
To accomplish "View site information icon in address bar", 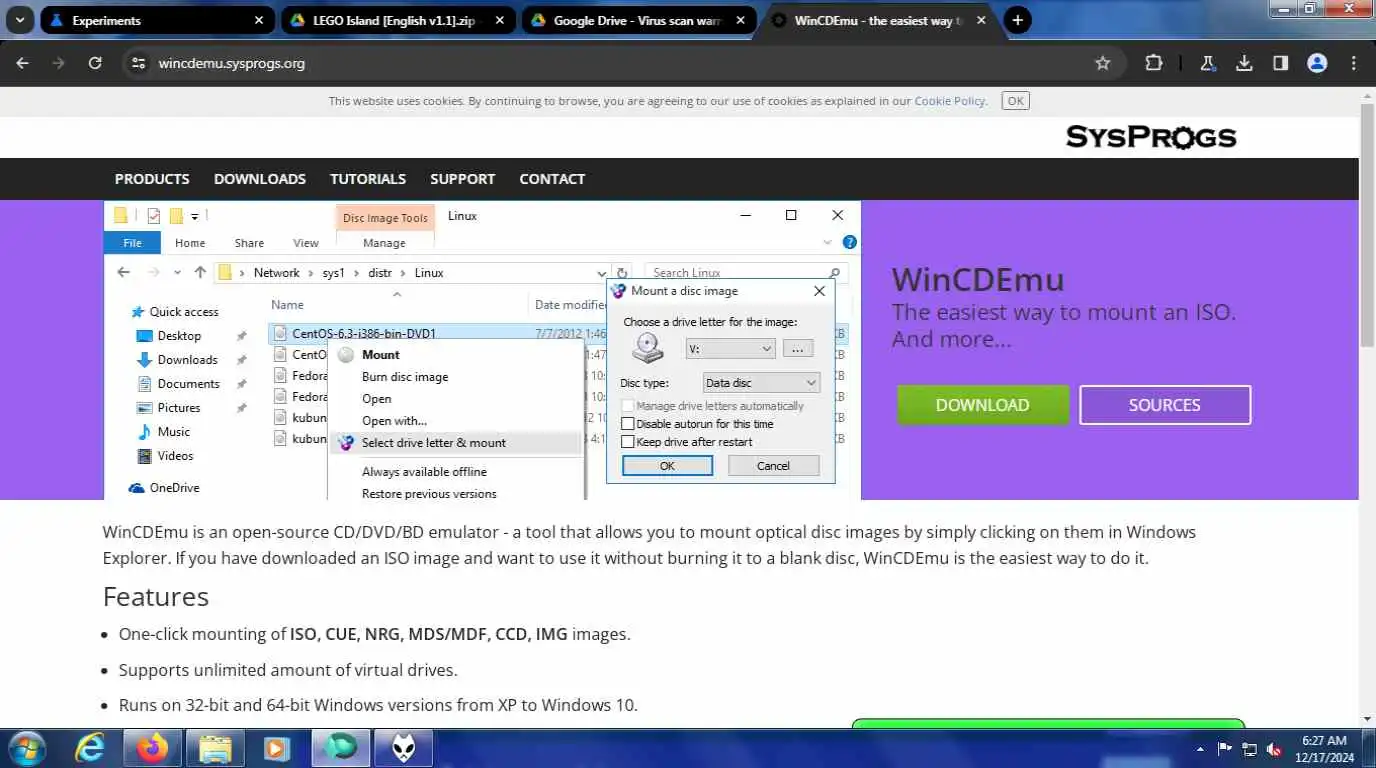I will [138, 63].
